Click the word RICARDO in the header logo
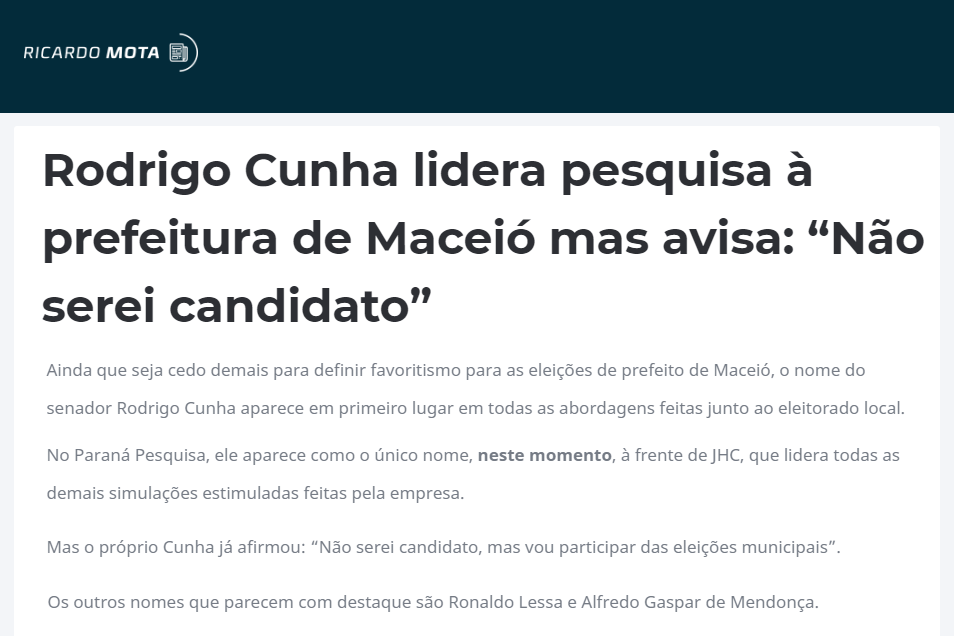Viewport: 954px width, 636px height. click(61, 53)
